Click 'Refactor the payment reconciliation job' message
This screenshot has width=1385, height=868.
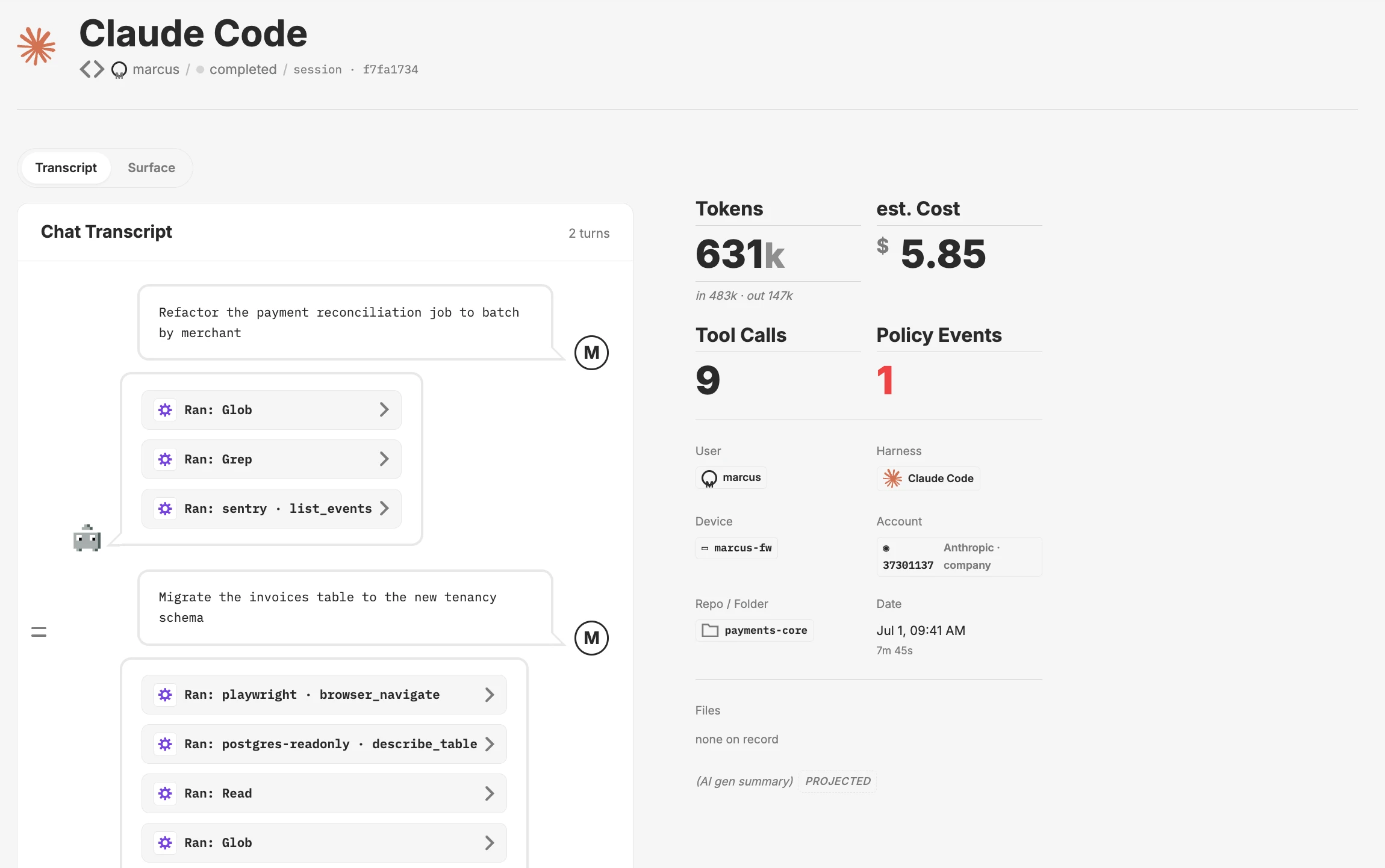pos(345,323)
